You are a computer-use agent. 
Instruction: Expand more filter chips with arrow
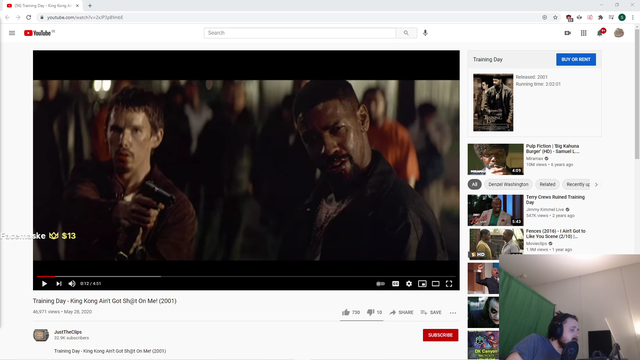point(596,184)
